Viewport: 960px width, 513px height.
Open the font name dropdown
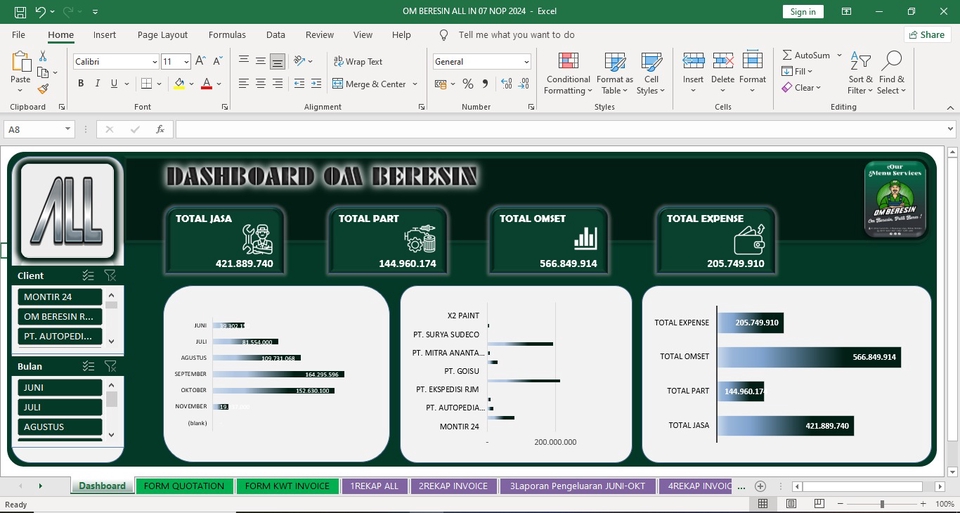coord(153,62)
